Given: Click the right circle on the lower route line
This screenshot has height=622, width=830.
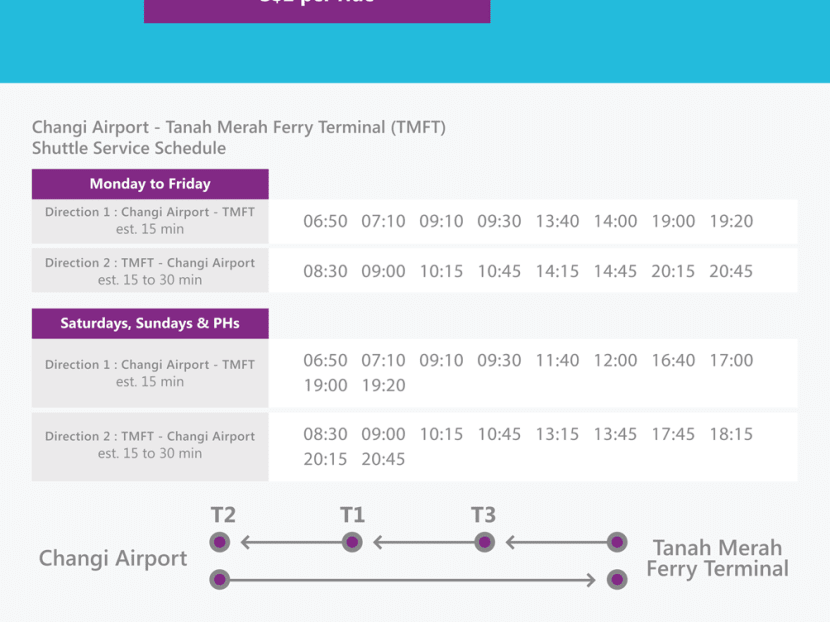Looking at the screenshot, I should [617, 579].
